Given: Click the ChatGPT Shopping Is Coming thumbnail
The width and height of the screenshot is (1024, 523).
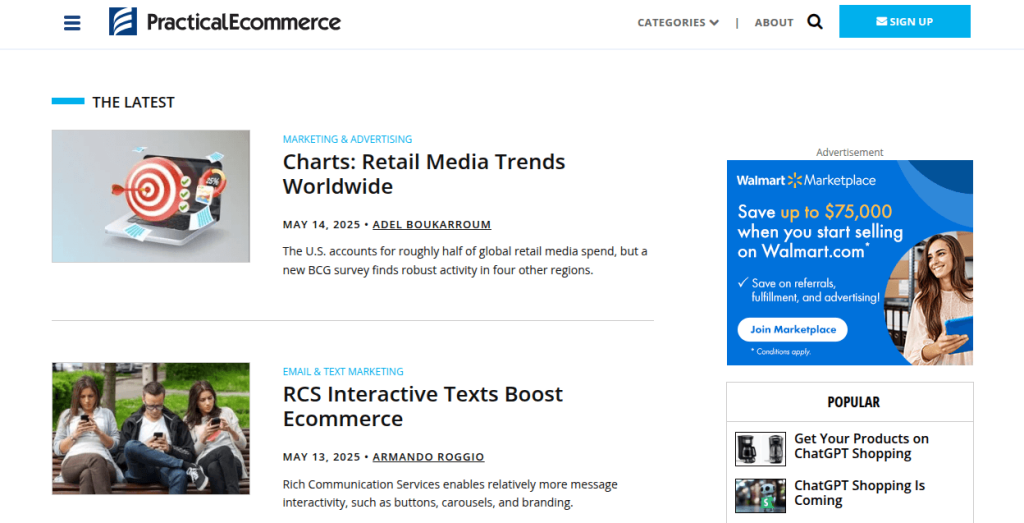Looking at the screenshot, I should click(760, 496).
